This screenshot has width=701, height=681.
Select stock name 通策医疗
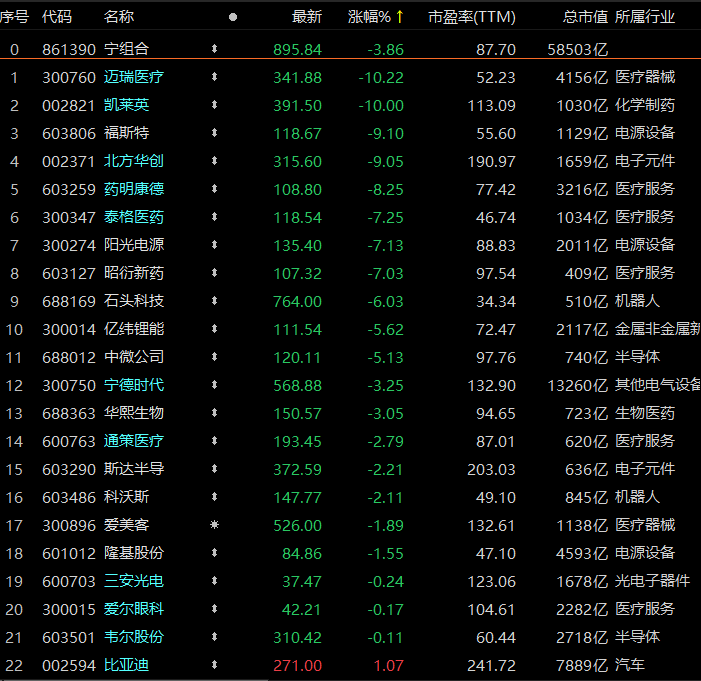click(x=134, y=441)
